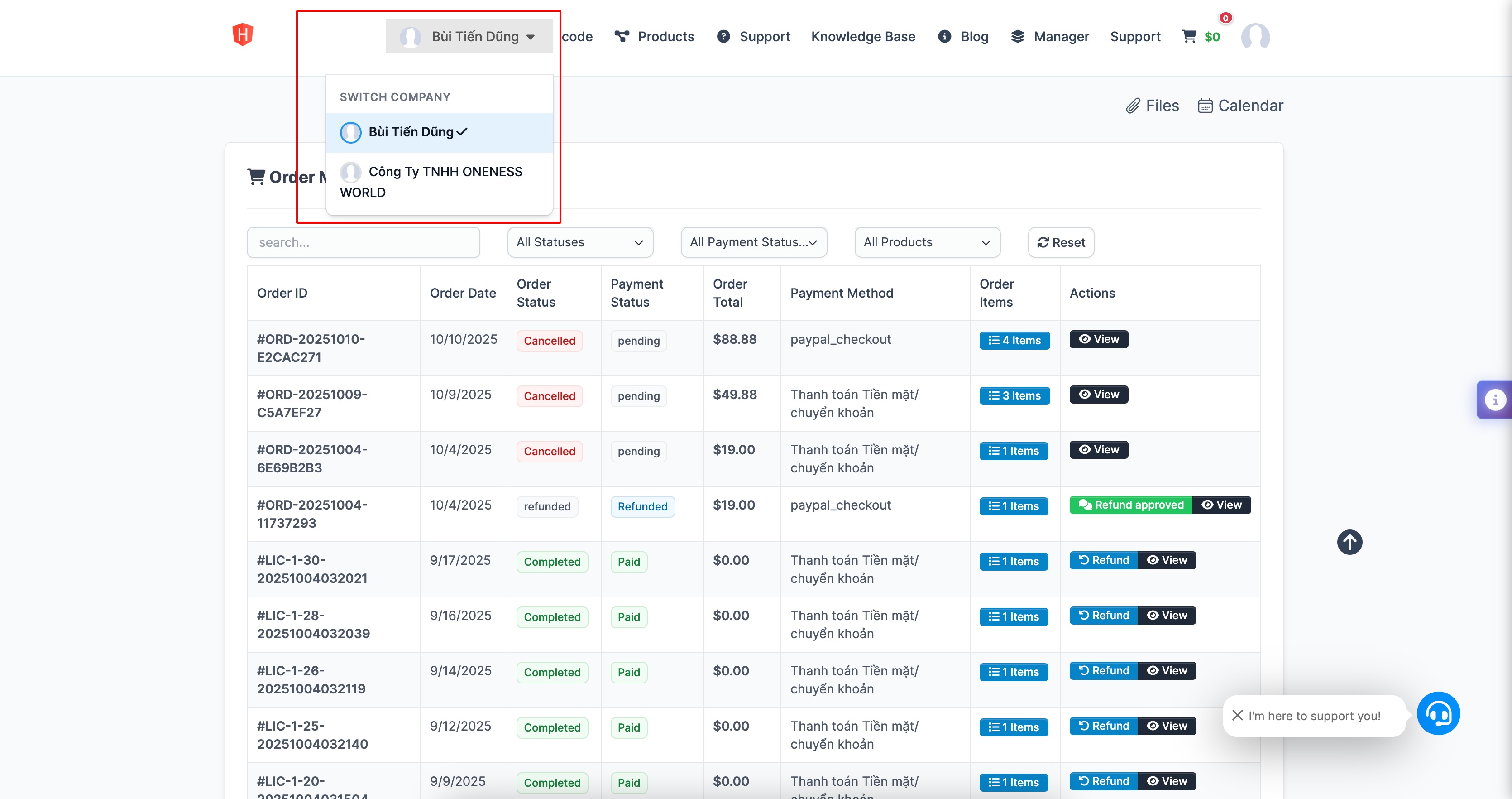Open the support chat bubble icon

coord(1438,713)
